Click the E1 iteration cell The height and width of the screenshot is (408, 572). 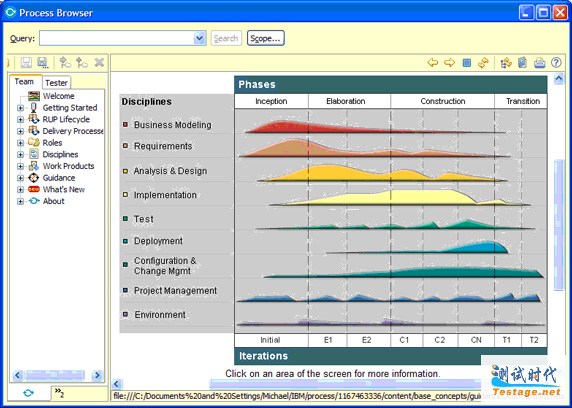tap(328, 340)
